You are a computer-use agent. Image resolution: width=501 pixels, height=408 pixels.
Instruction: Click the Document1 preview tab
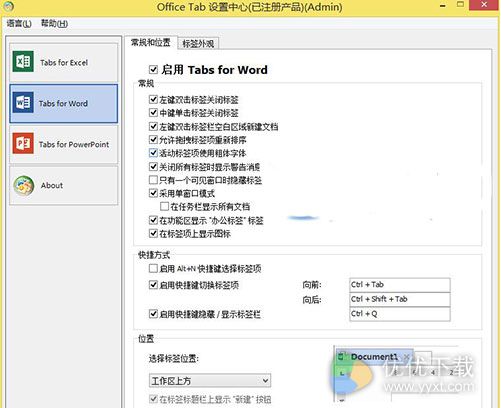click(374, 357)
